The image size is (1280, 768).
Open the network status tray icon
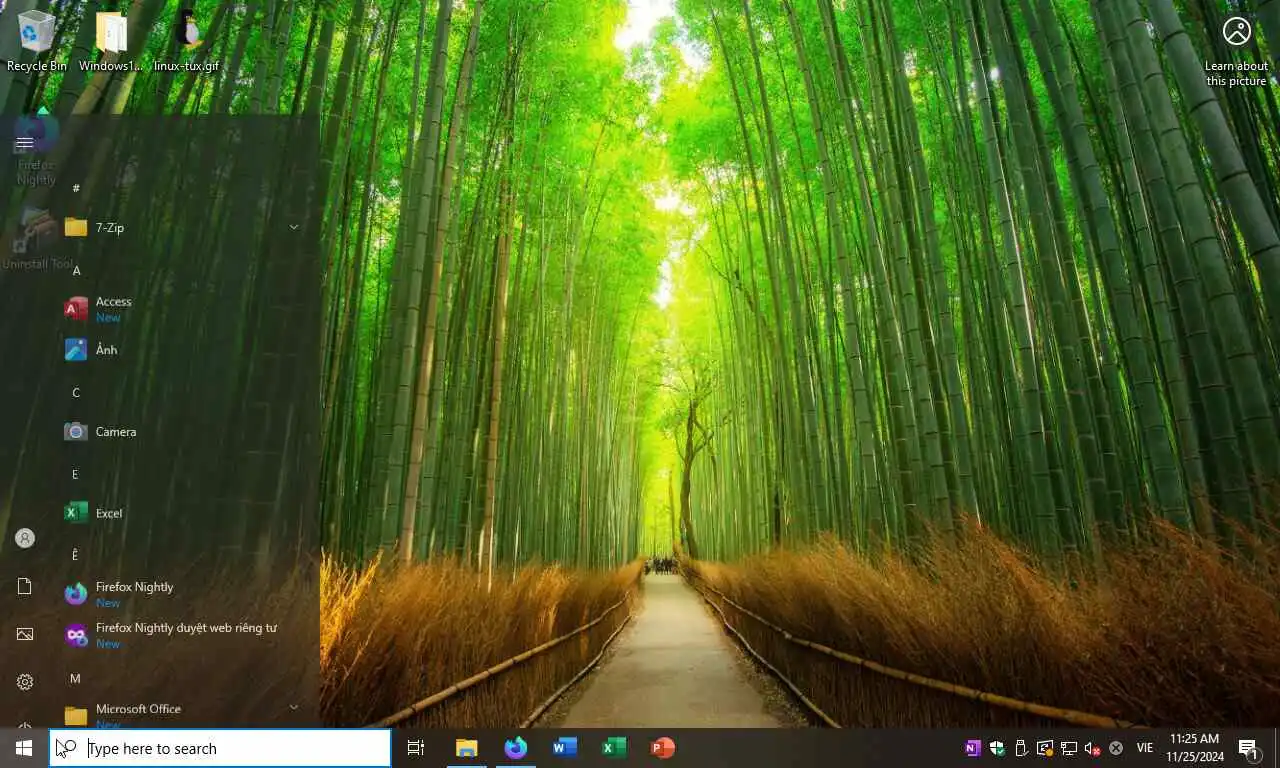(1069, 748)
